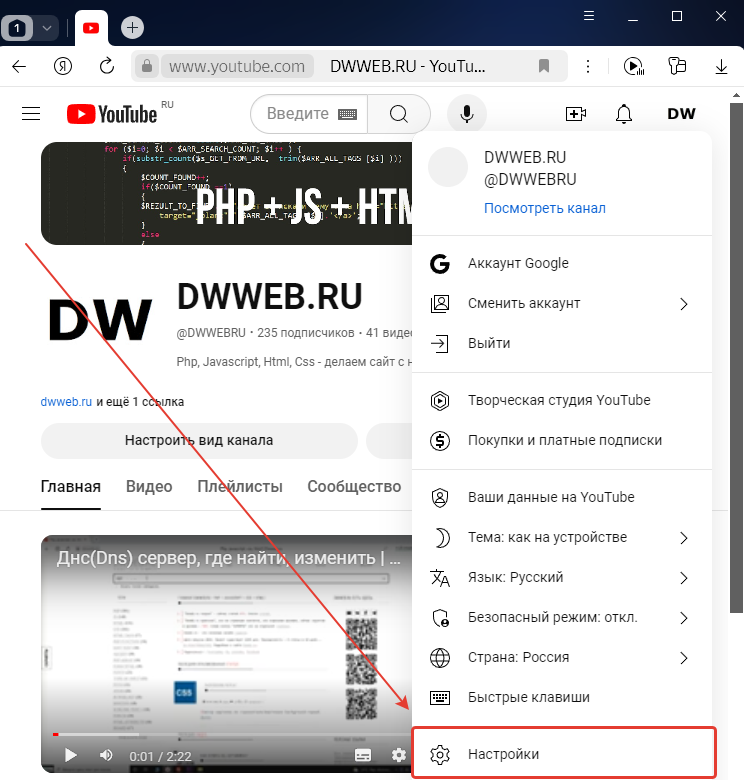This screenshot has width=744, height=780.
Task: Bookmark this page
Action: 544,66
